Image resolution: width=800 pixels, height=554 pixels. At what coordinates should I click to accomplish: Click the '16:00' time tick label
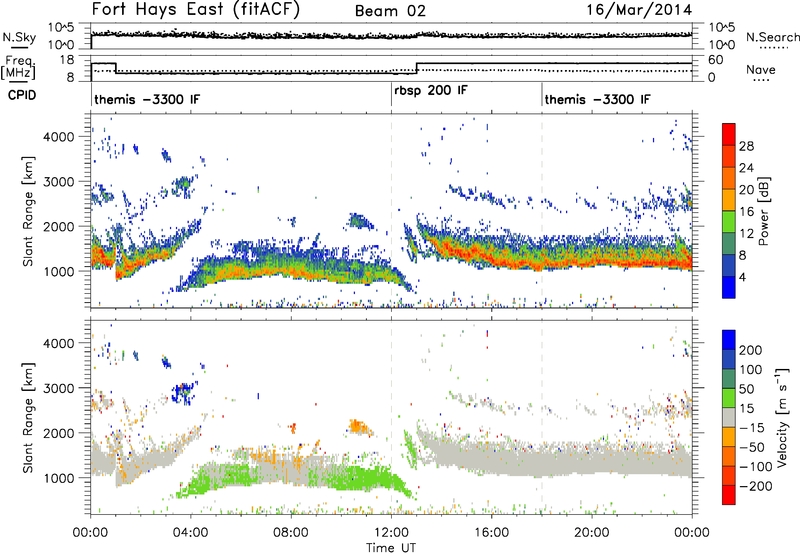point(491,533)
